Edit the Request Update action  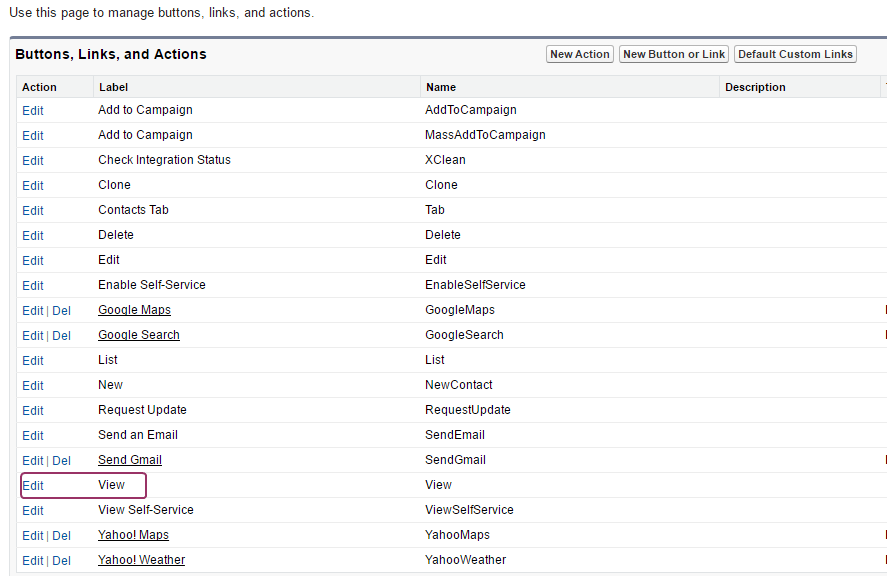click(x=33, y=410)
